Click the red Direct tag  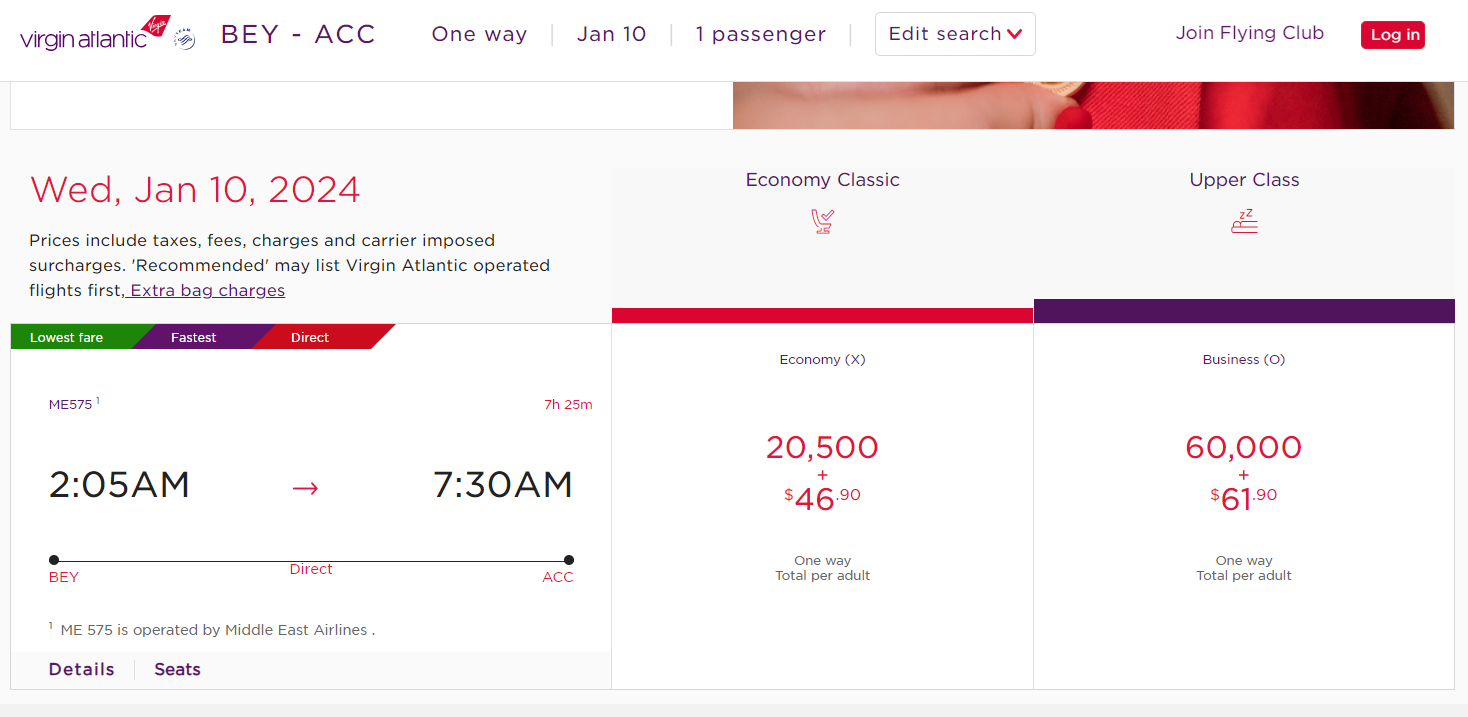(x=310, y=338)
